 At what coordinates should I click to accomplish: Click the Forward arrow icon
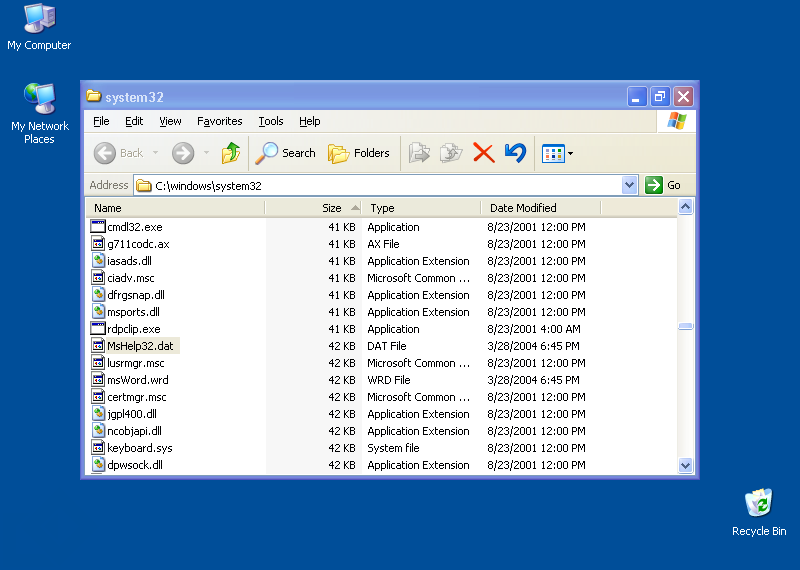point(183,153)
